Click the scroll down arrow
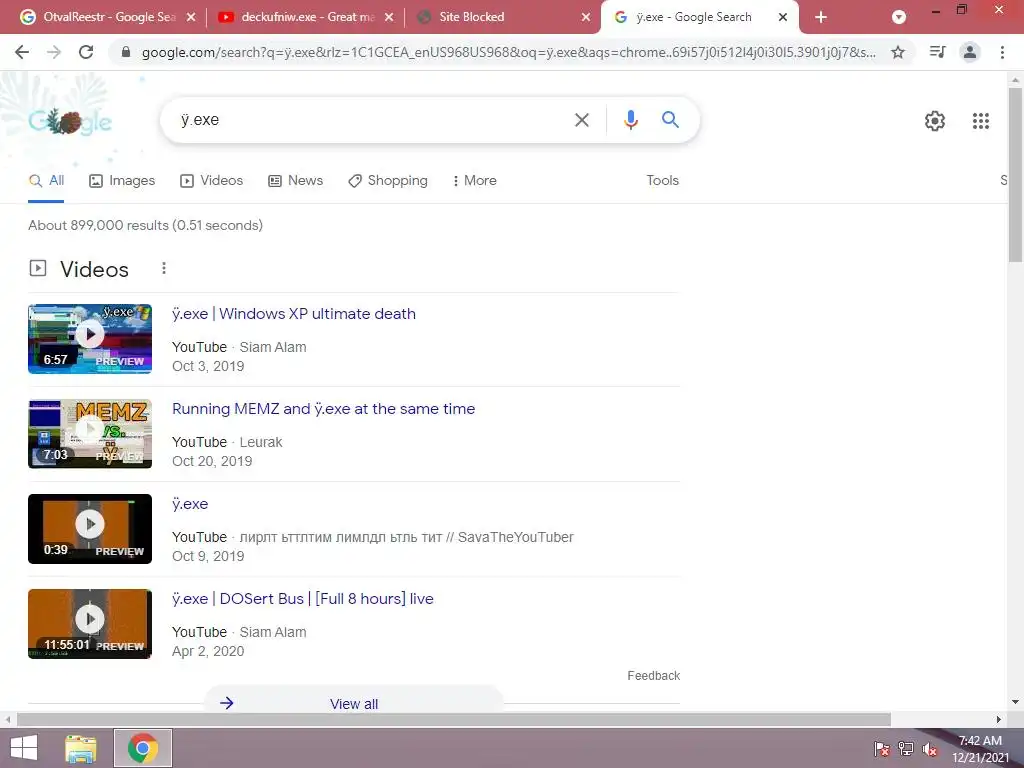 (x=1015, y=702)
